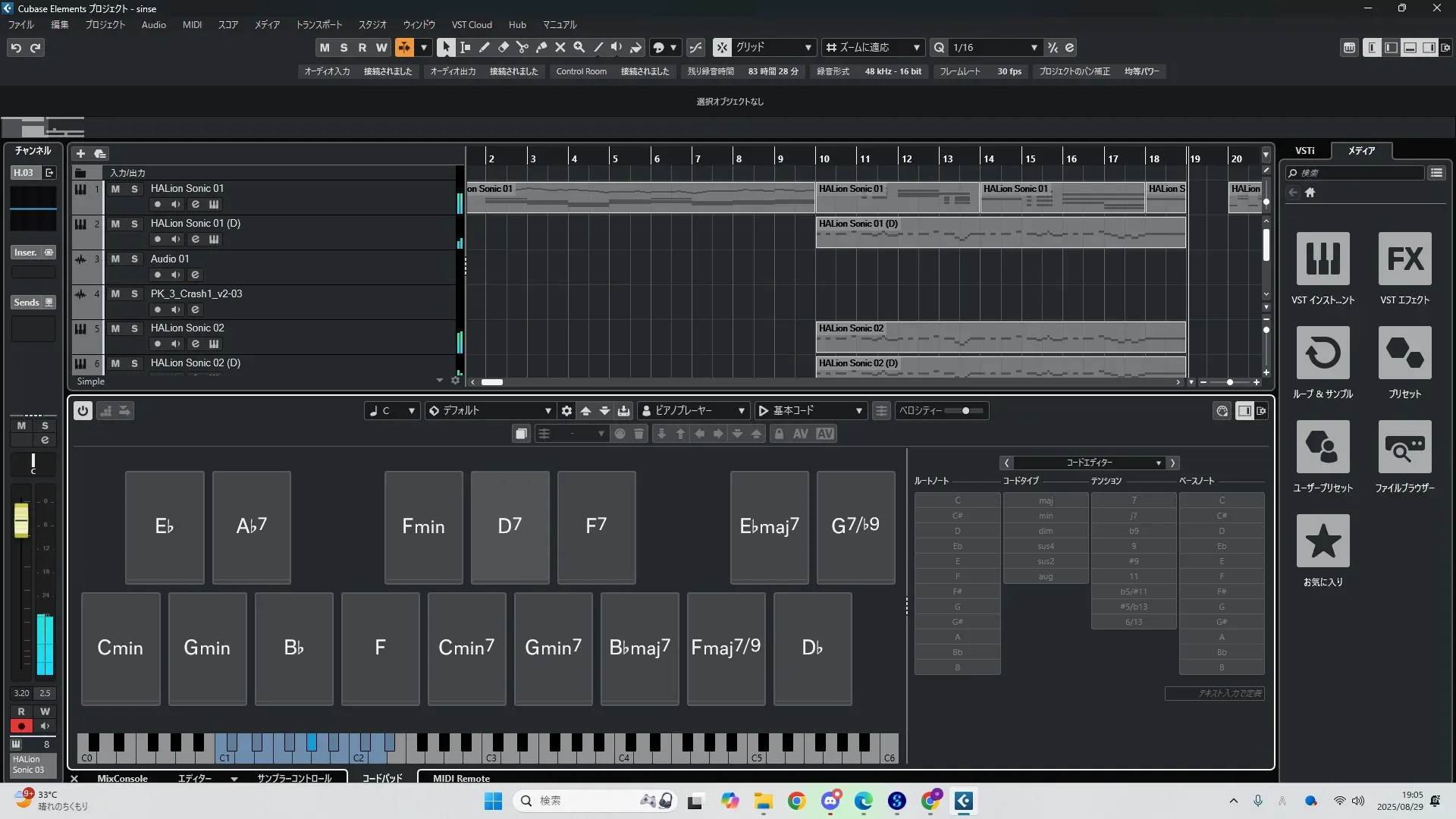
Task: Switch to the MixConsole tab
Action: pyautogui.click(x=122, y=778)
